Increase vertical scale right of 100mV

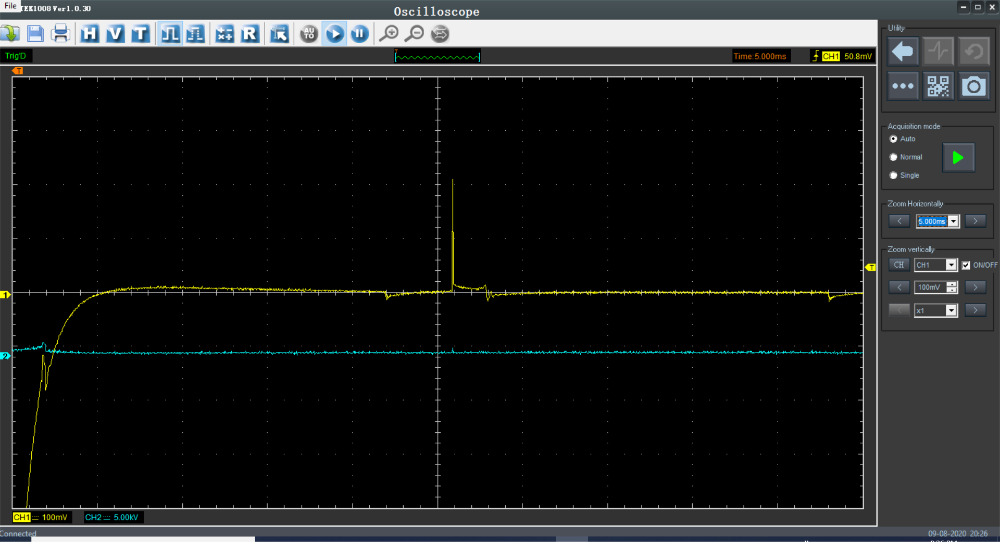[975, 287]
